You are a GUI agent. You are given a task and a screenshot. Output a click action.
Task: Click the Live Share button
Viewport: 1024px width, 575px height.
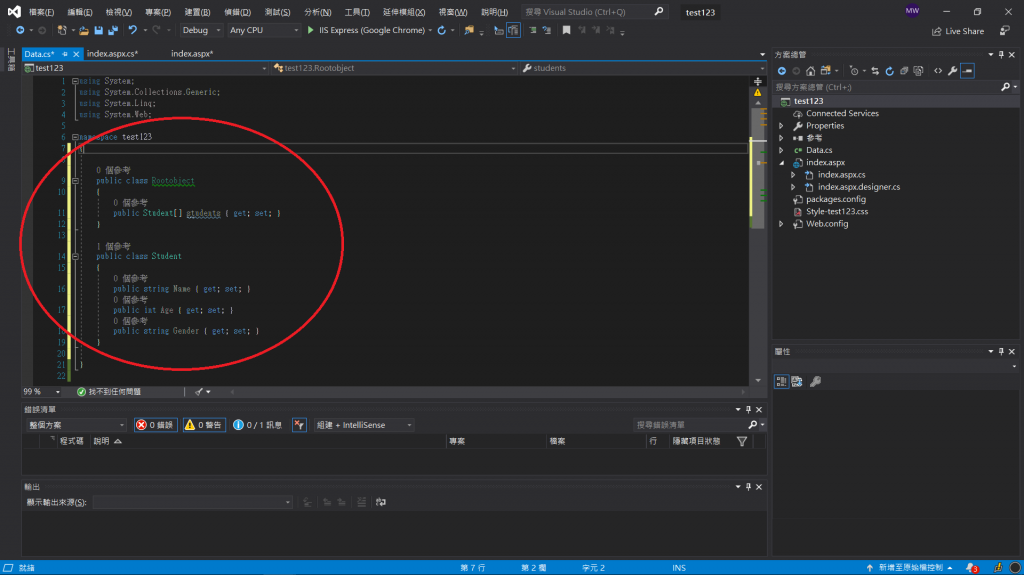(957, 31)
